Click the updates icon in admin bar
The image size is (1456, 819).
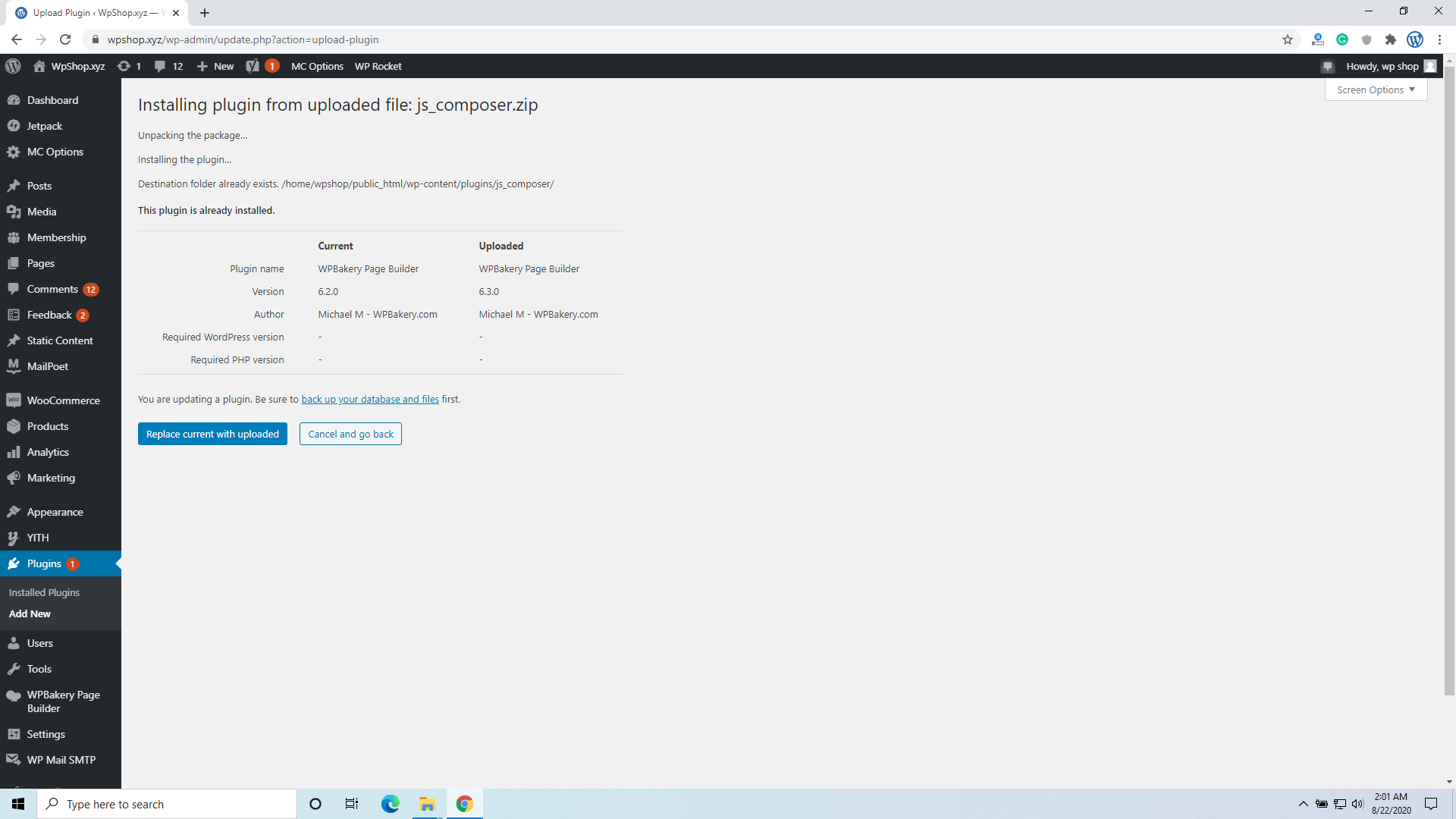(124, 66)
